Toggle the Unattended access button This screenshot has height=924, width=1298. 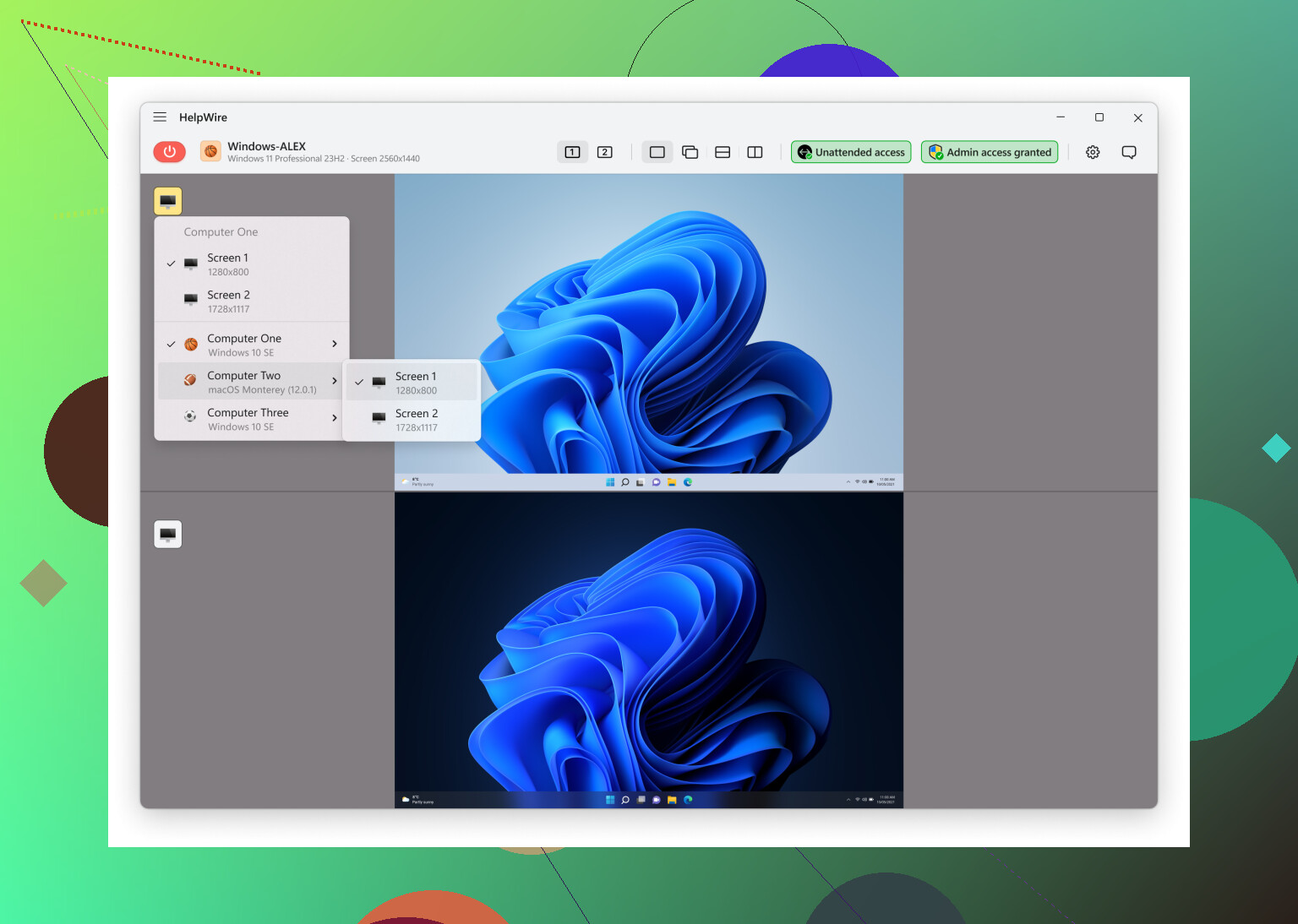[x=851, y=152]
